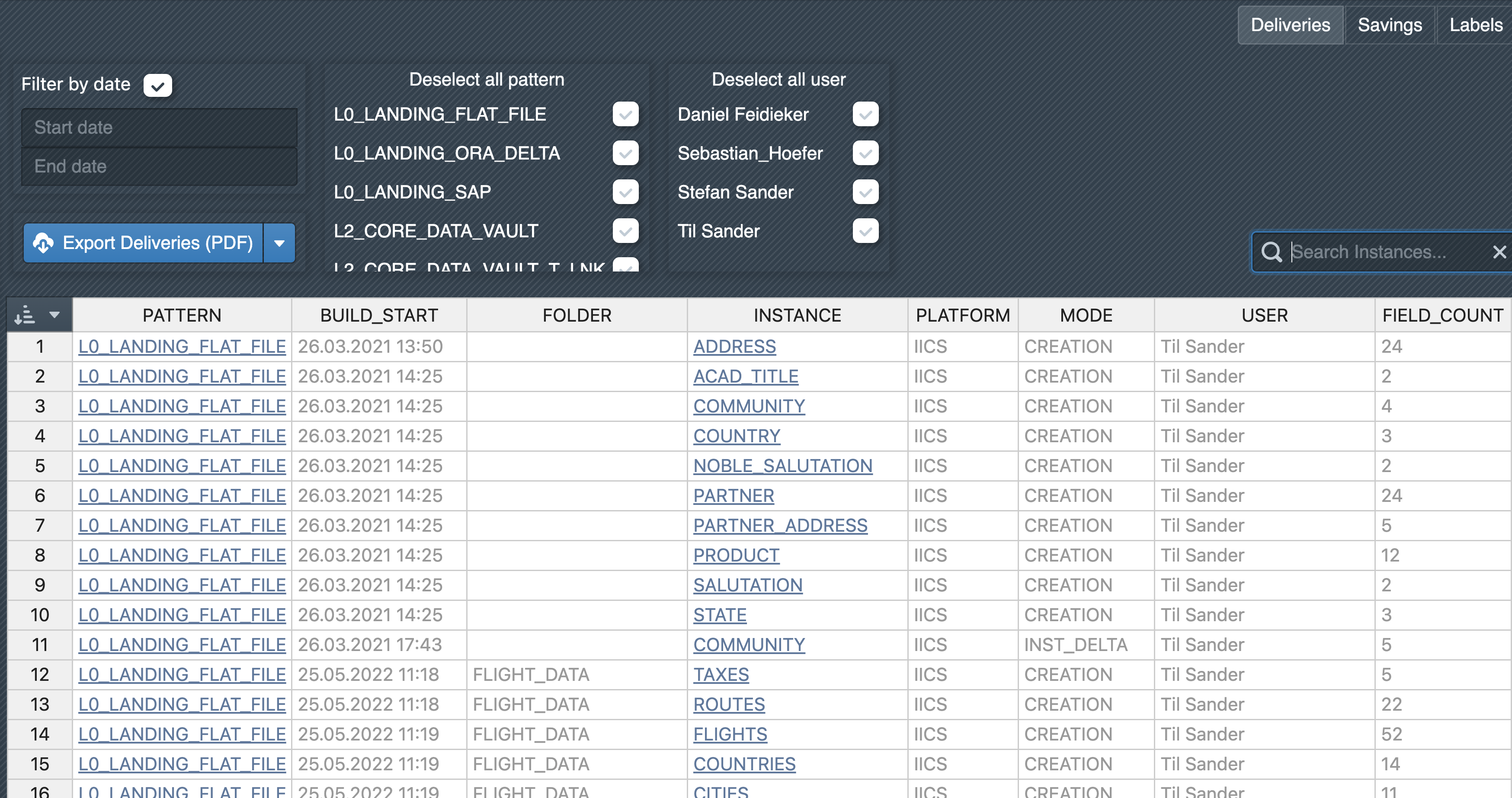
Task: Click Deselect all pattern
Action: click(486, 80)
